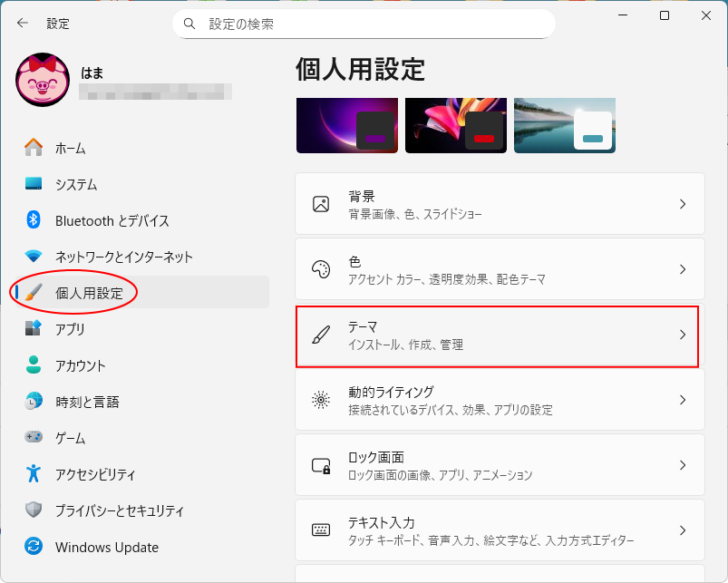Click the テキスト入力 keyboard icon
Screen dimensions: 728x583
321,530
